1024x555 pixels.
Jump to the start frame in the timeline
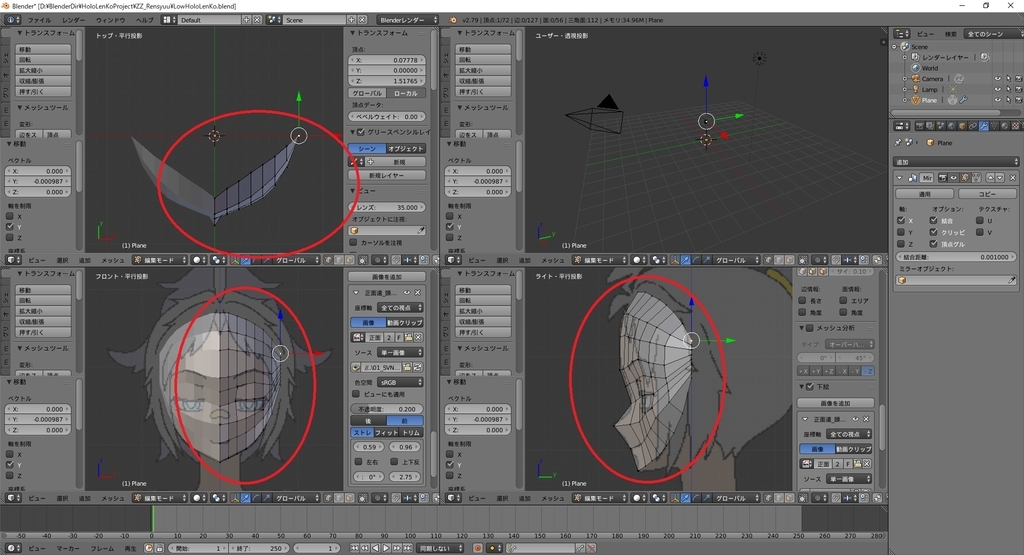[x=354, y=548]
